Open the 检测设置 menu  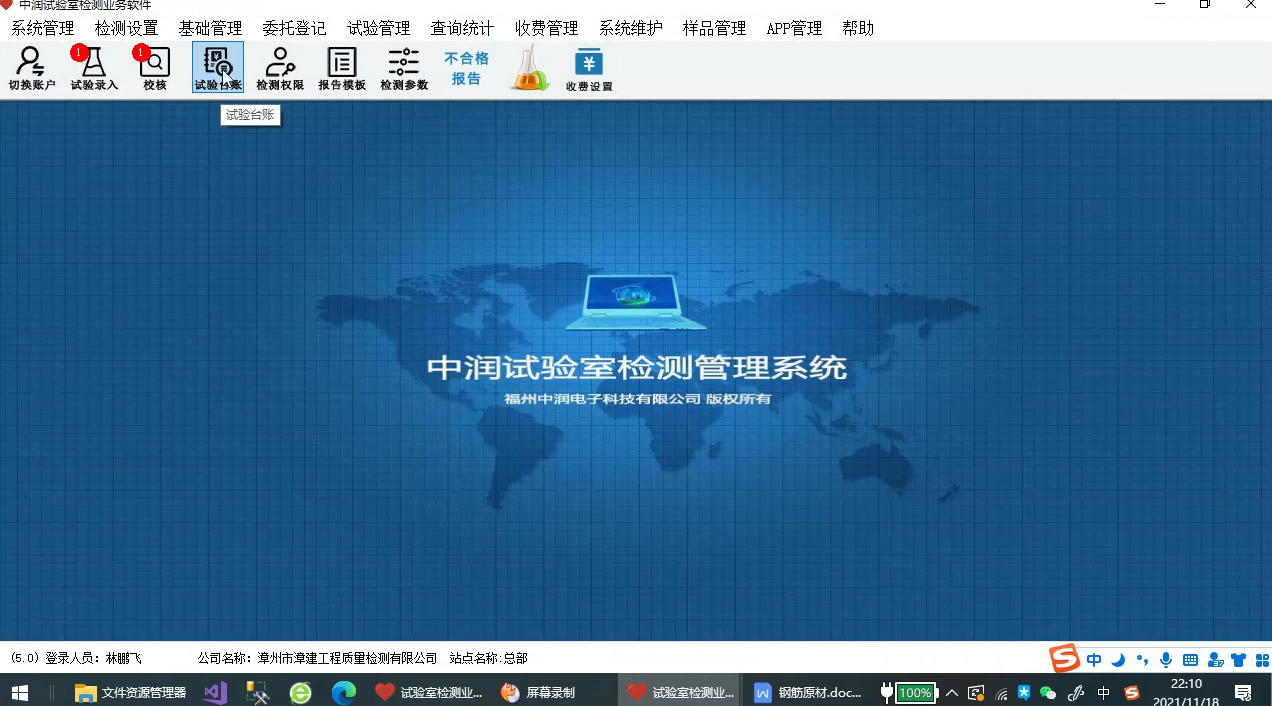(127, 28)
